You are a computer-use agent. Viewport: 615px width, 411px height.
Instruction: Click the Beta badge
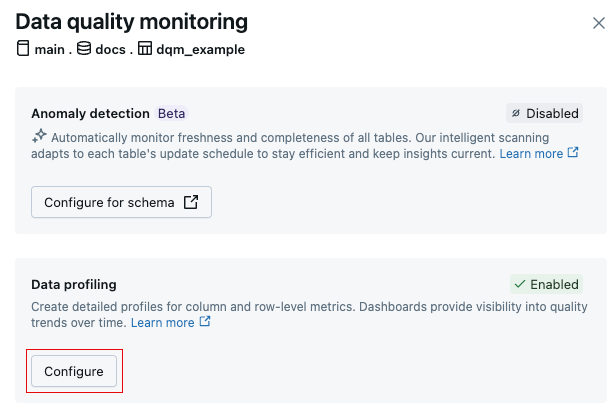click(x=171, y=114)
